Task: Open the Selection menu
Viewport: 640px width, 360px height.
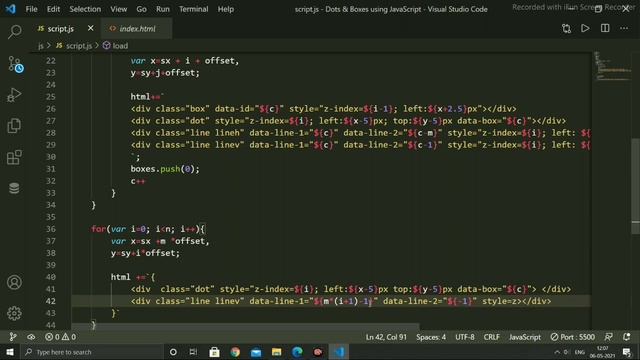Action: [x=85, y=9]
